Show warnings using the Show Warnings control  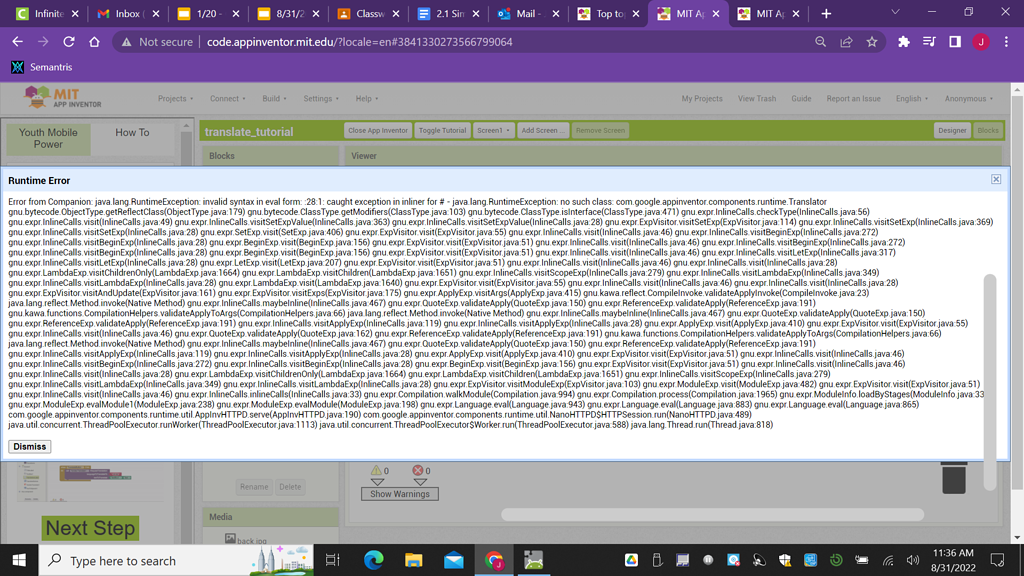coord(400,493)
